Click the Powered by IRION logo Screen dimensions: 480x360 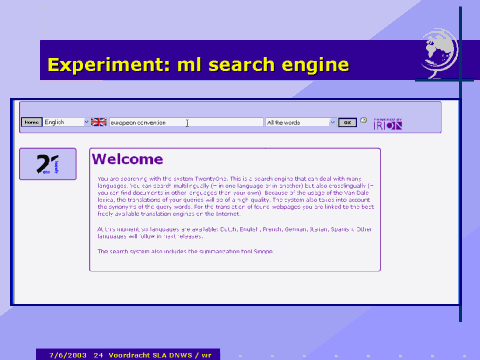[x=388, y=124]
